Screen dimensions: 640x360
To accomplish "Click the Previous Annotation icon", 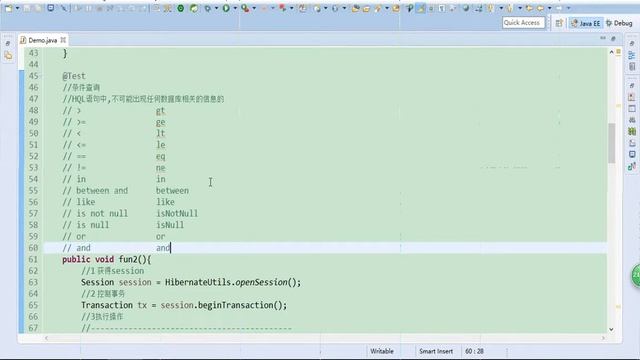I will pos(510,8).
